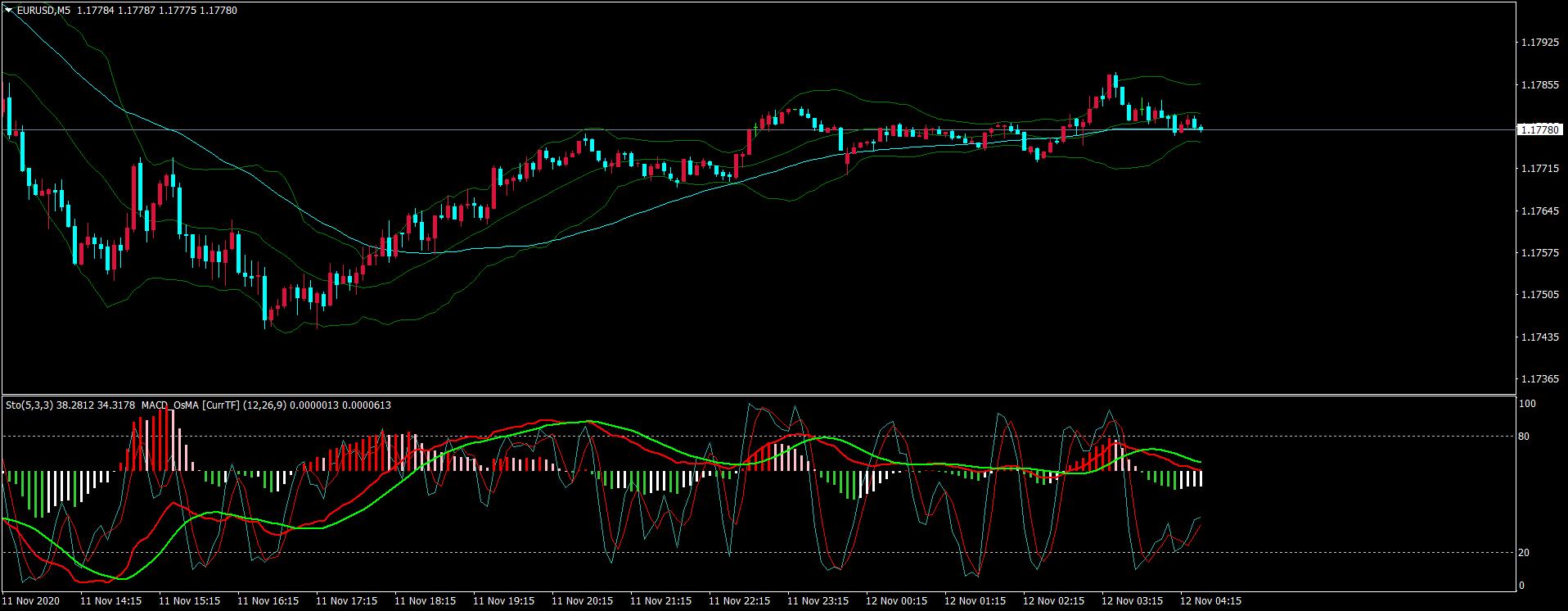Click the time label 12 Nov 02:15

[x=1053, y=601]
